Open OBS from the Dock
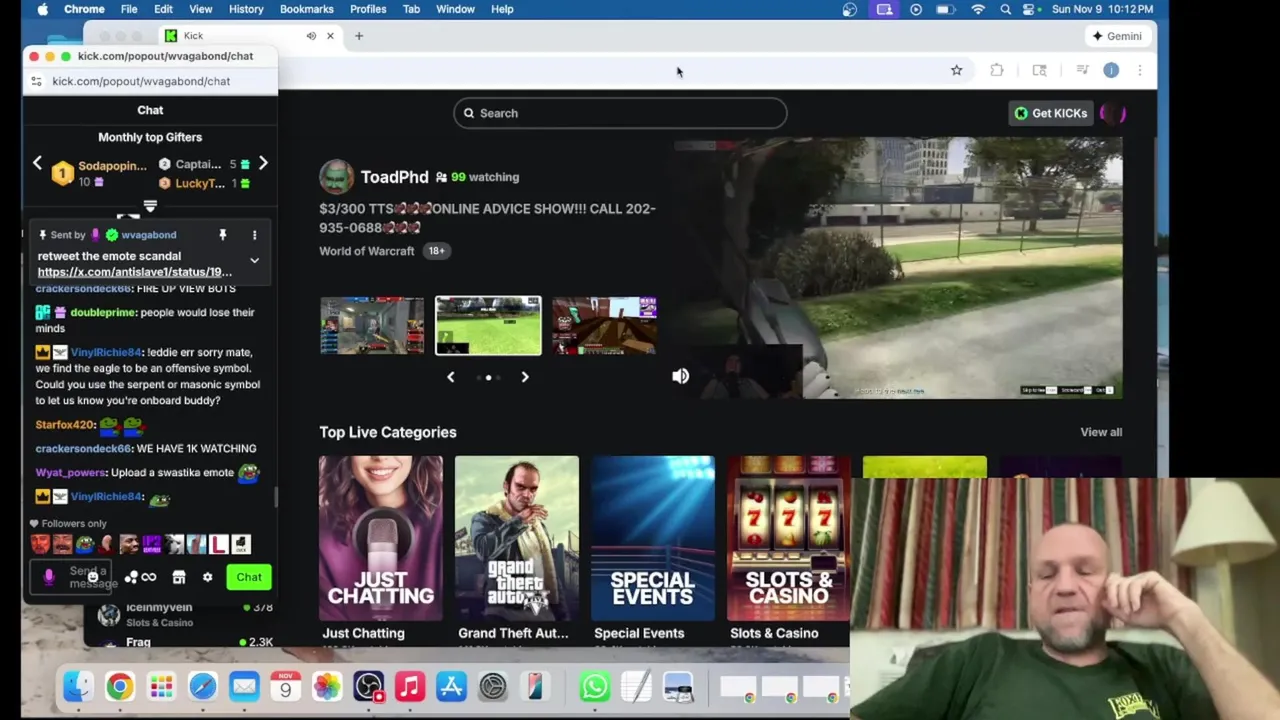 tap(369, 687)
